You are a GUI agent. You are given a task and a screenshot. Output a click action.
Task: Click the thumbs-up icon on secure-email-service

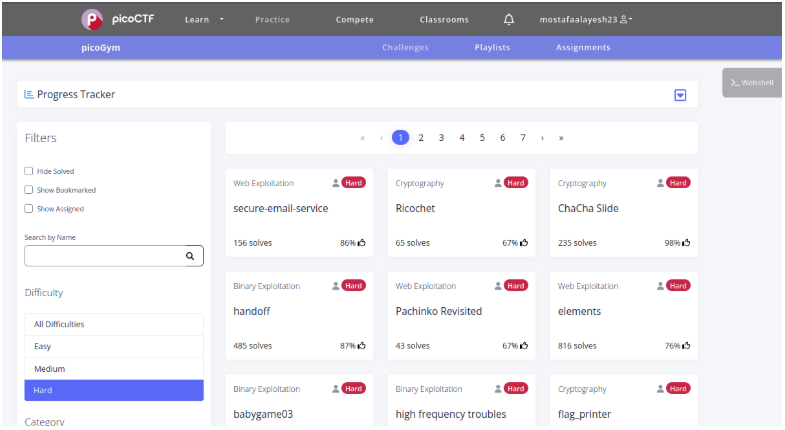[x=361, y=243]
